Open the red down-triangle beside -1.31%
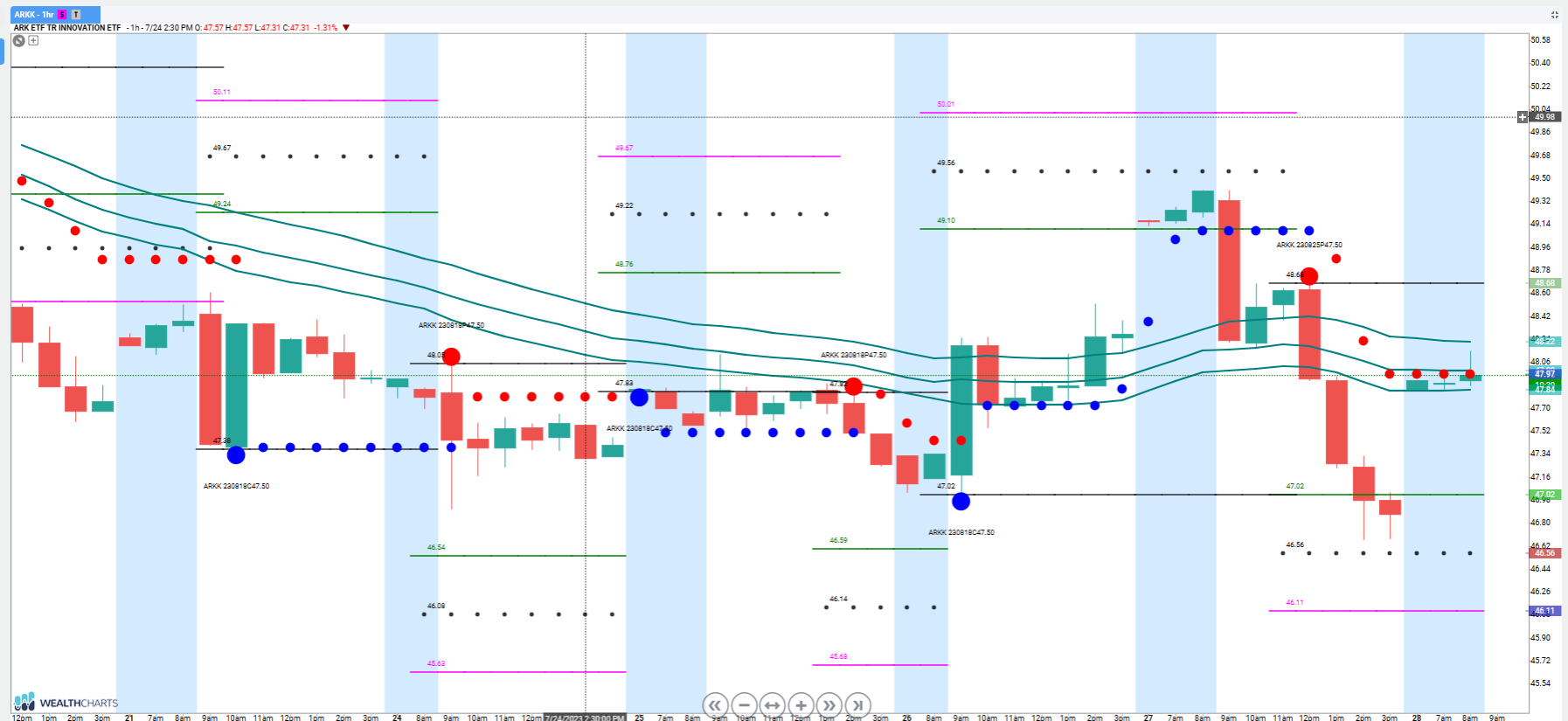1568x721 pixels. tap(346, 28)
